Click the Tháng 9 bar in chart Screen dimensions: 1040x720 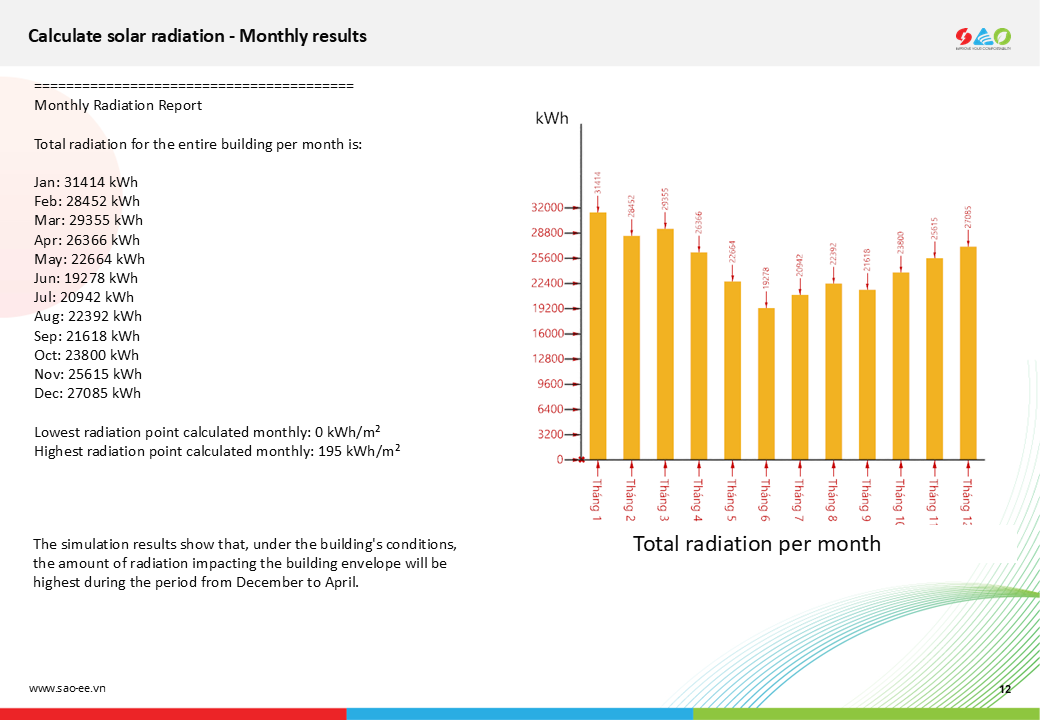pyautogui.click(x=867, y=375)
